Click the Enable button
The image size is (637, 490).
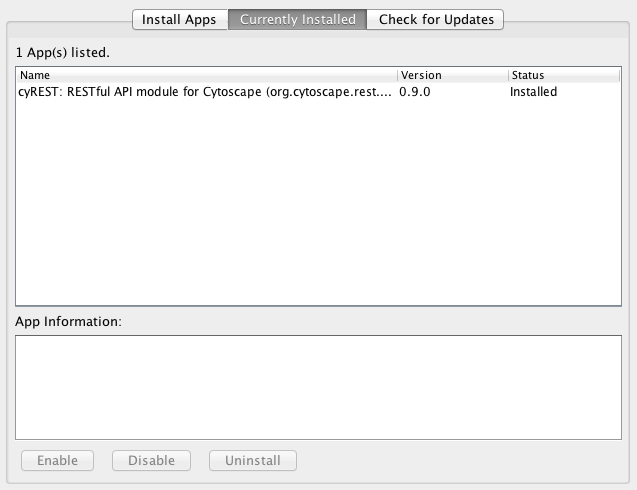coord(57,460)
